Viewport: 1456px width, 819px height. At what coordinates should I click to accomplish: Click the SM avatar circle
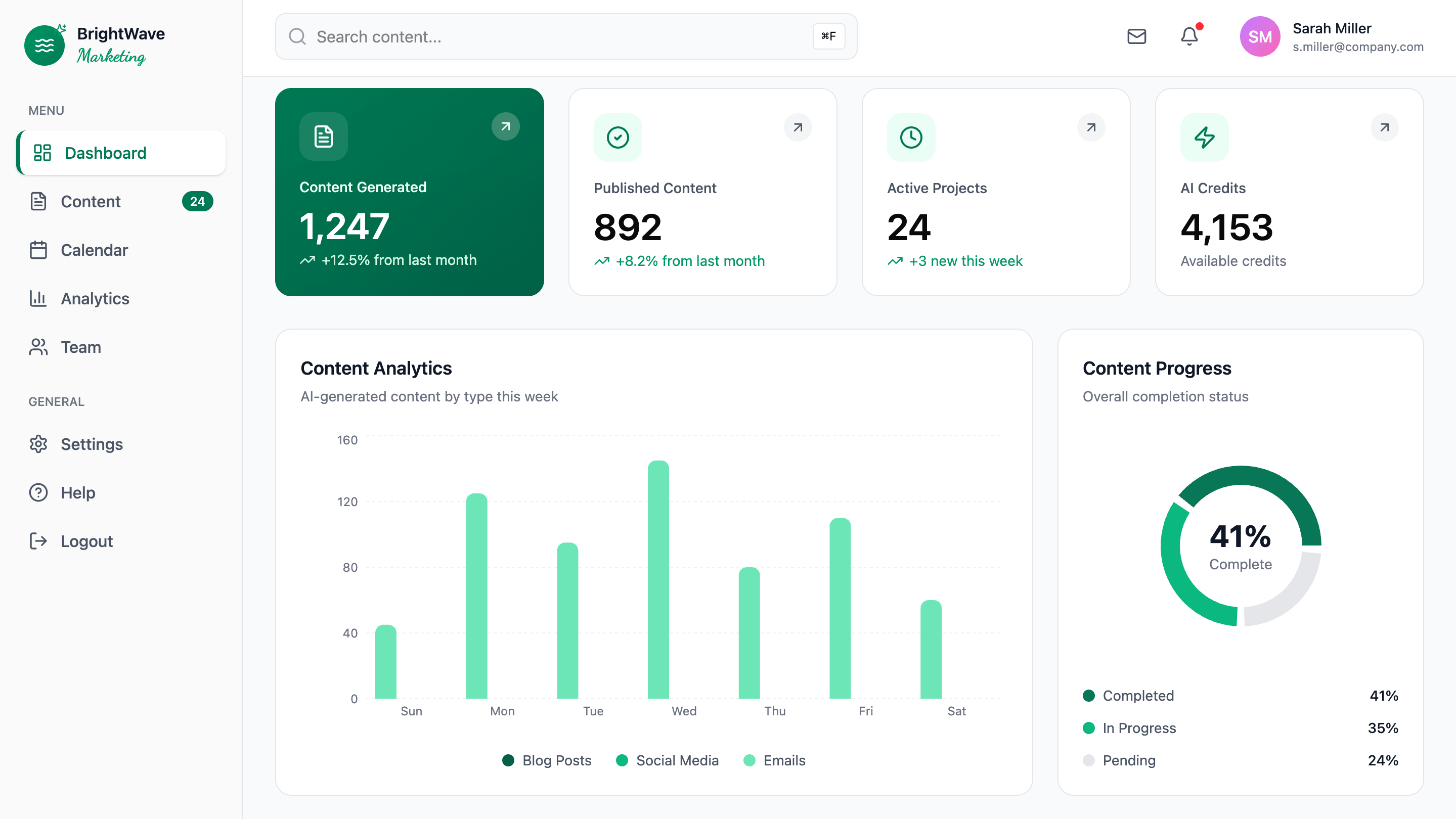click(x=1259, y=37)
